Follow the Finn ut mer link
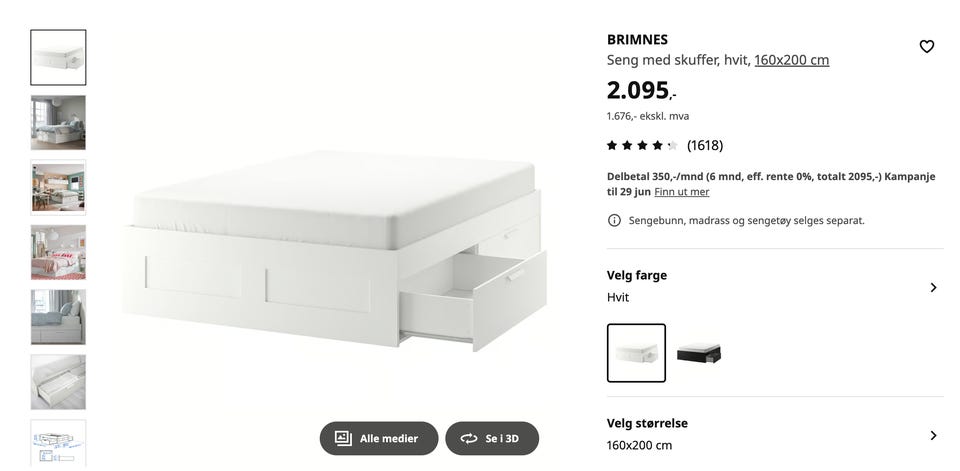The image size is (960, 471). 681,192
